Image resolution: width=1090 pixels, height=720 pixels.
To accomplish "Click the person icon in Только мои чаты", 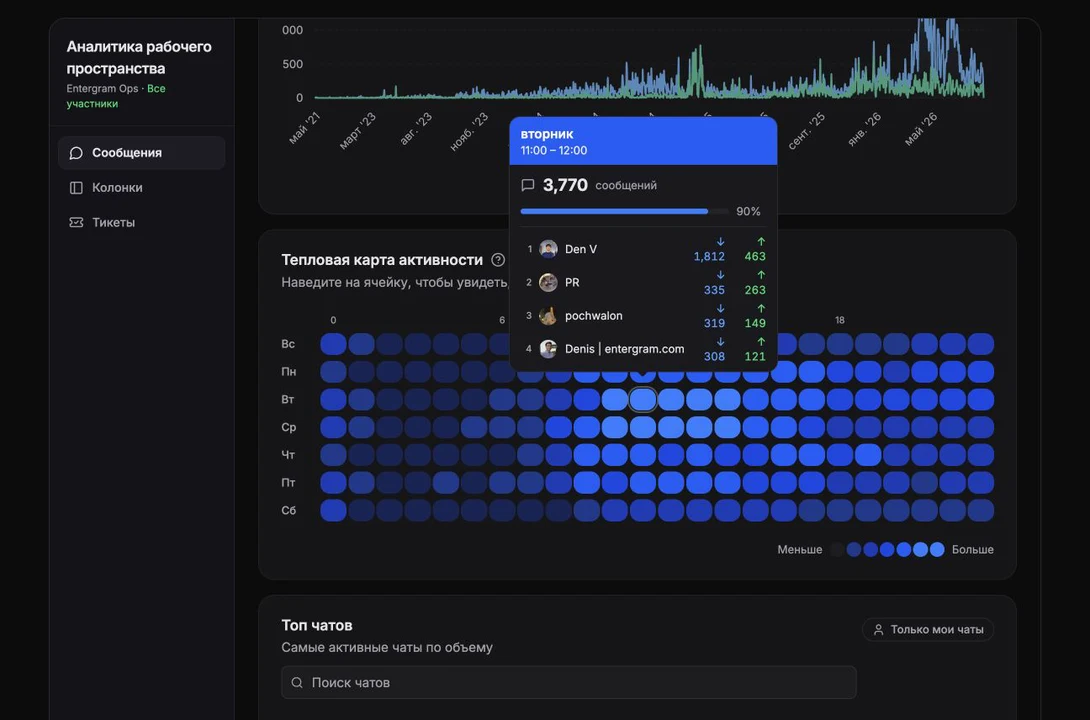I will (879, 630).
